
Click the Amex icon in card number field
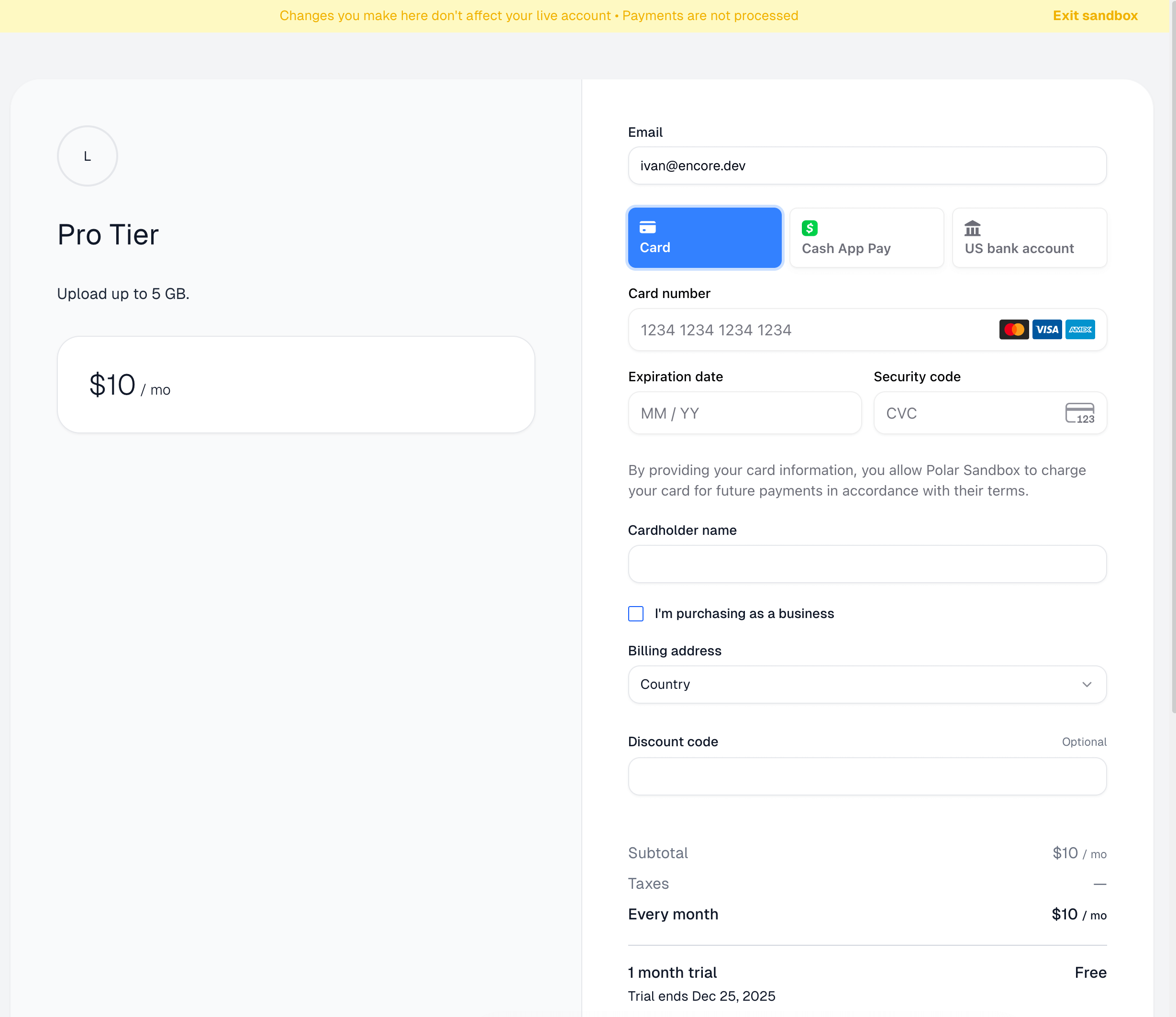tap(1080, 329)
